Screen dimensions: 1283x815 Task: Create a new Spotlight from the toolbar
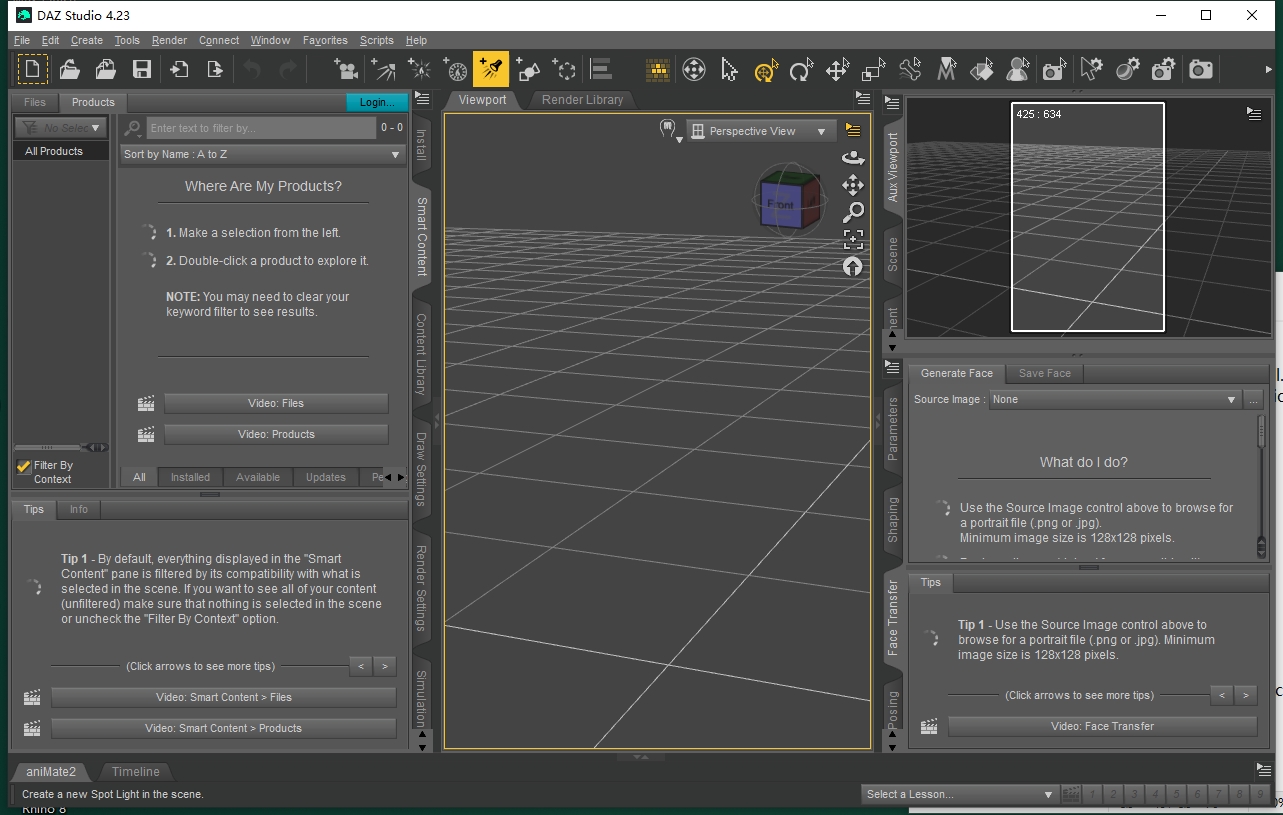pos(491,69)
